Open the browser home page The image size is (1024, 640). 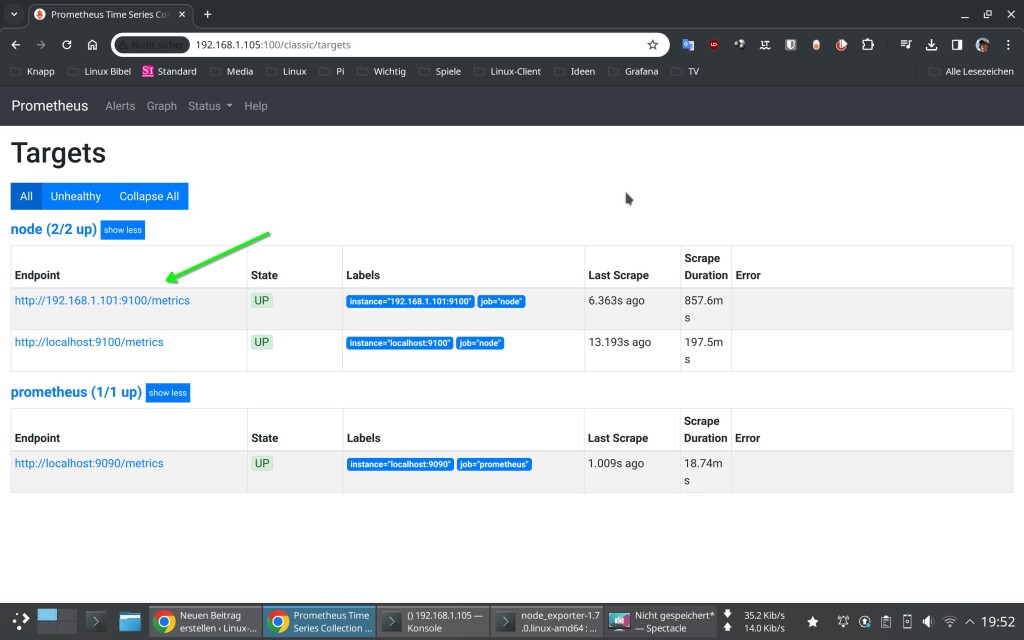point(92,45)
